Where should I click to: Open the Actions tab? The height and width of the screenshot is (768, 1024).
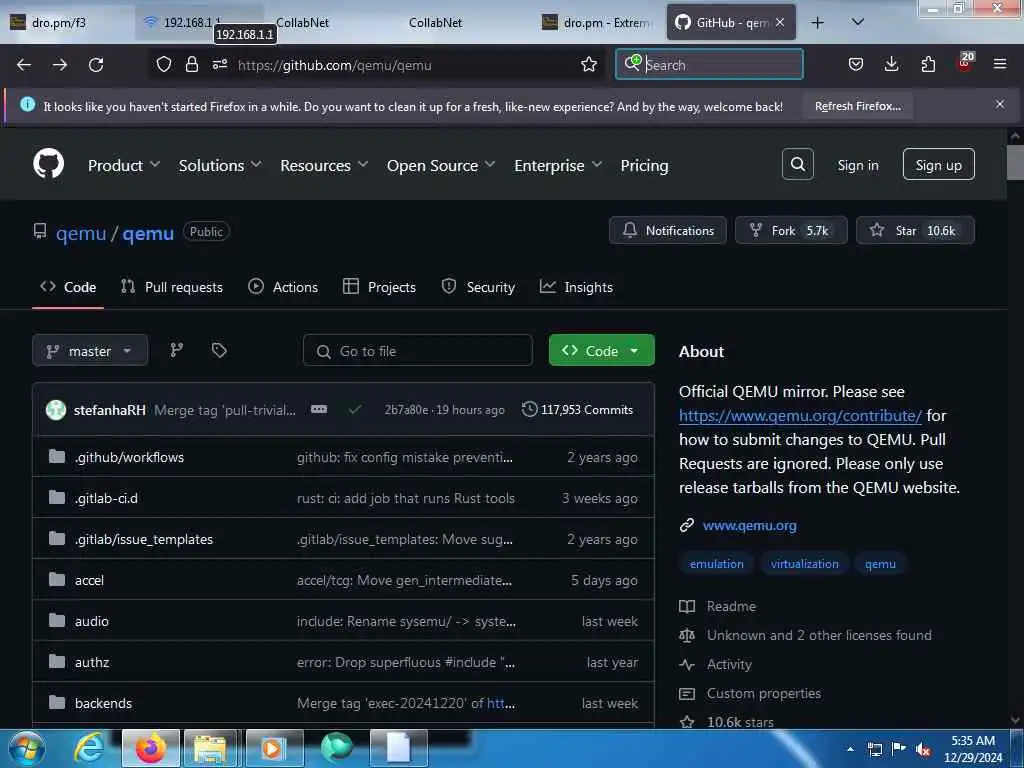[283, 287]
